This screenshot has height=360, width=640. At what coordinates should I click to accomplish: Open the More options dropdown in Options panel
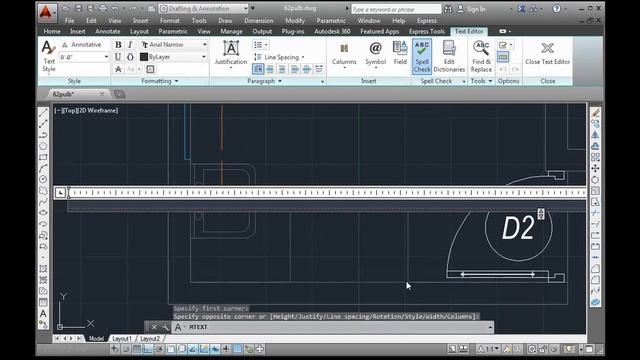tap(505, 44)
